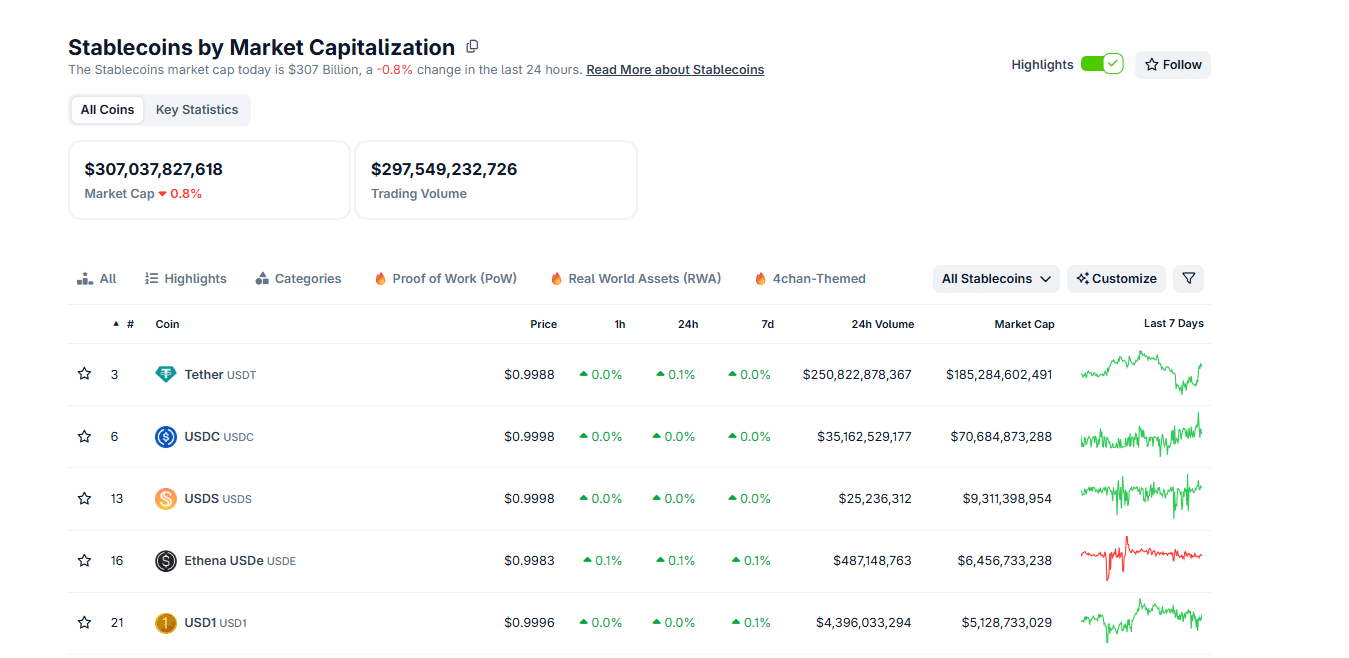Select the Proof of Work flame icon
The height and width of the screenshot is (658, 1349).
[380, 278]
